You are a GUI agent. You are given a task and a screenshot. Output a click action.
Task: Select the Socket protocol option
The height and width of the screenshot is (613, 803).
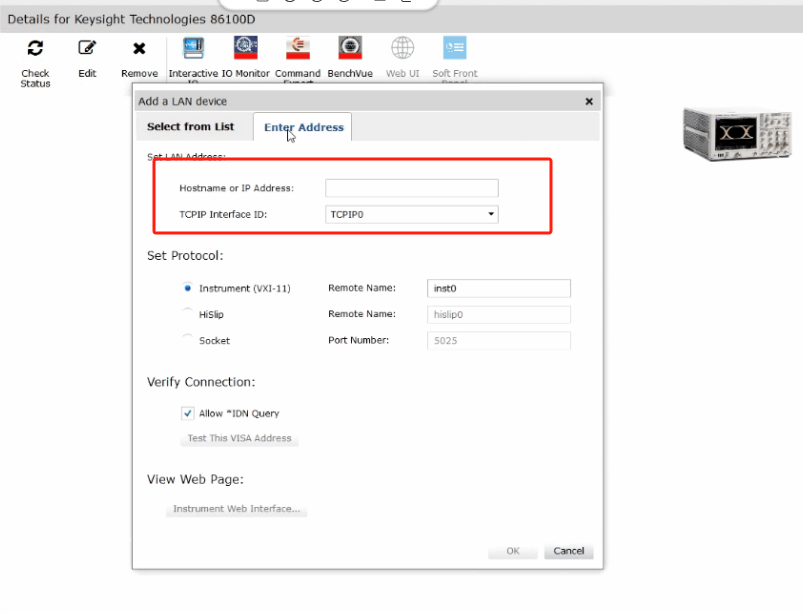click(188, 340)
